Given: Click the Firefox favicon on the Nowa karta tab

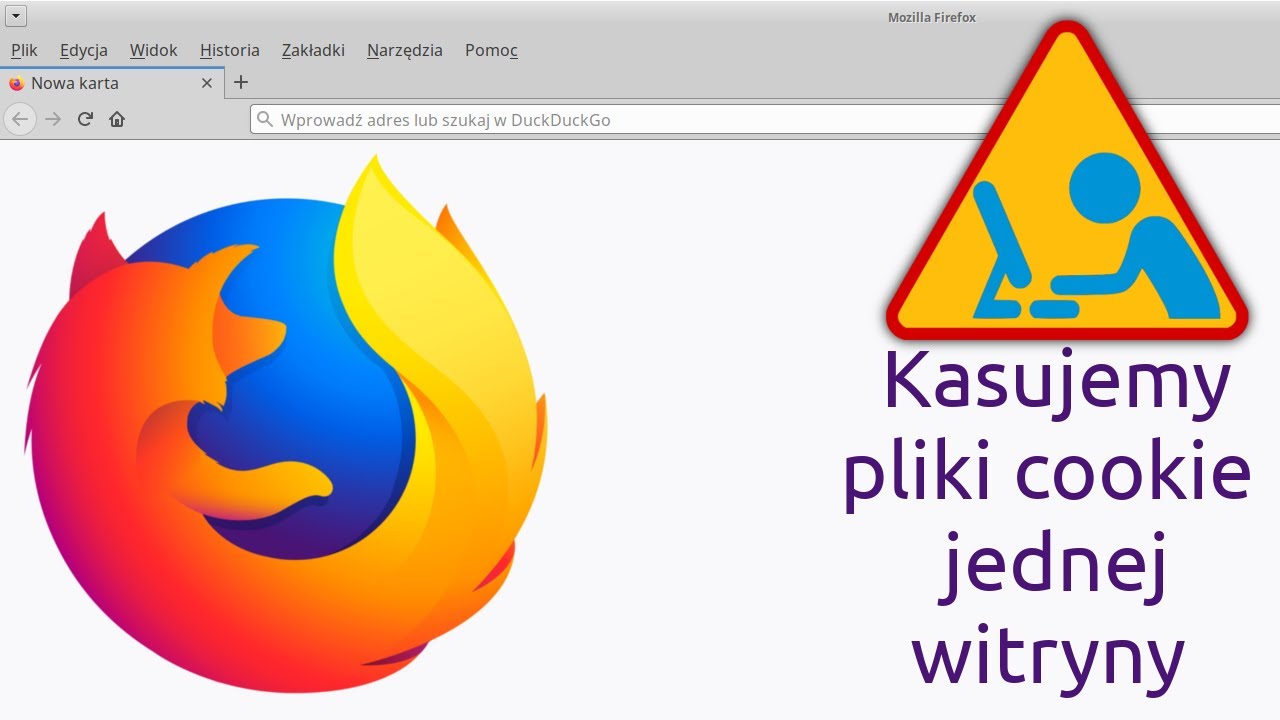Looking at the screenshot, I should pos(16,83).
